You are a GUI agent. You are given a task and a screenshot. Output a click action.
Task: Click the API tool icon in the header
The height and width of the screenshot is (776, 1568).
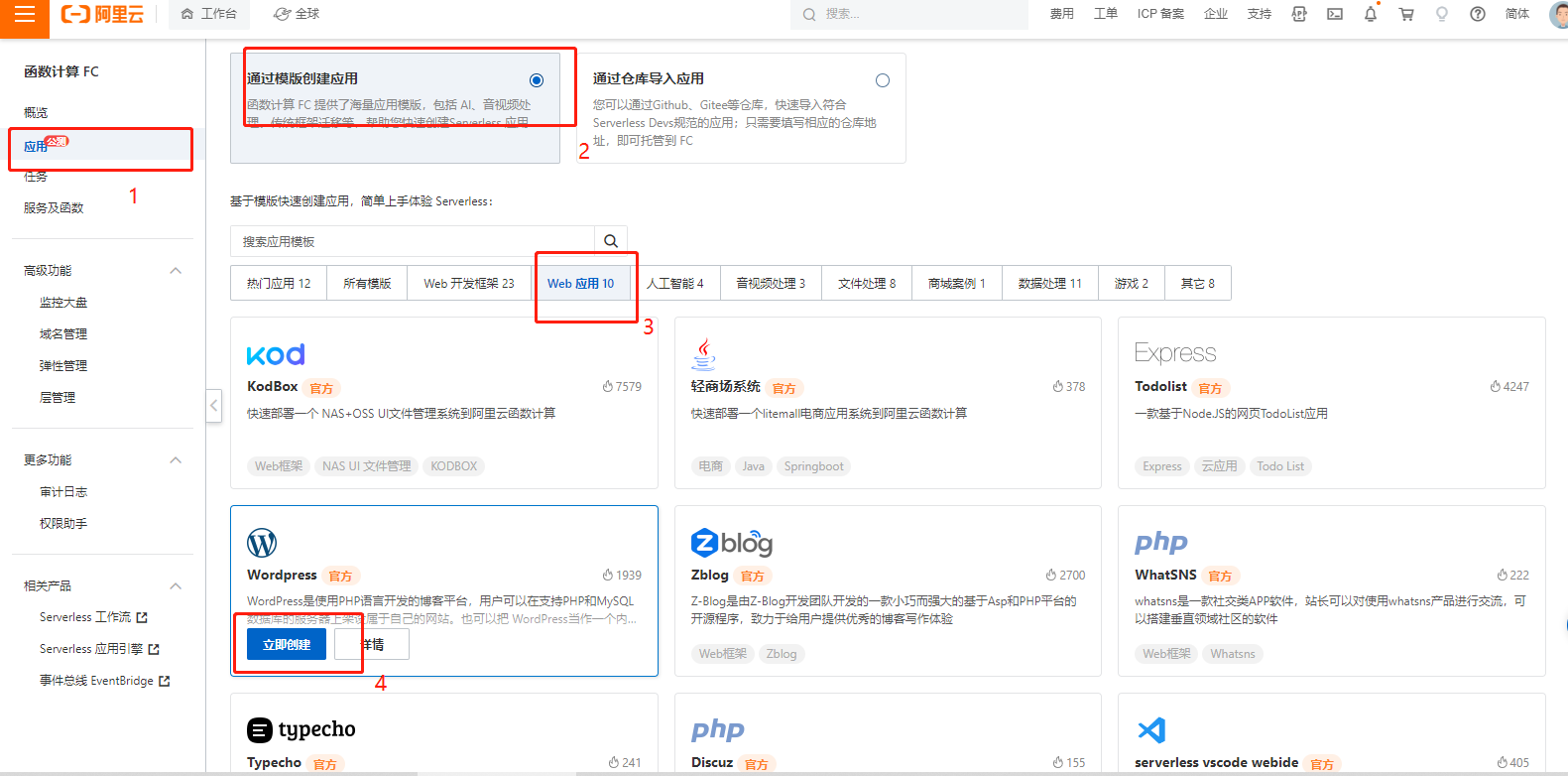1299,14
